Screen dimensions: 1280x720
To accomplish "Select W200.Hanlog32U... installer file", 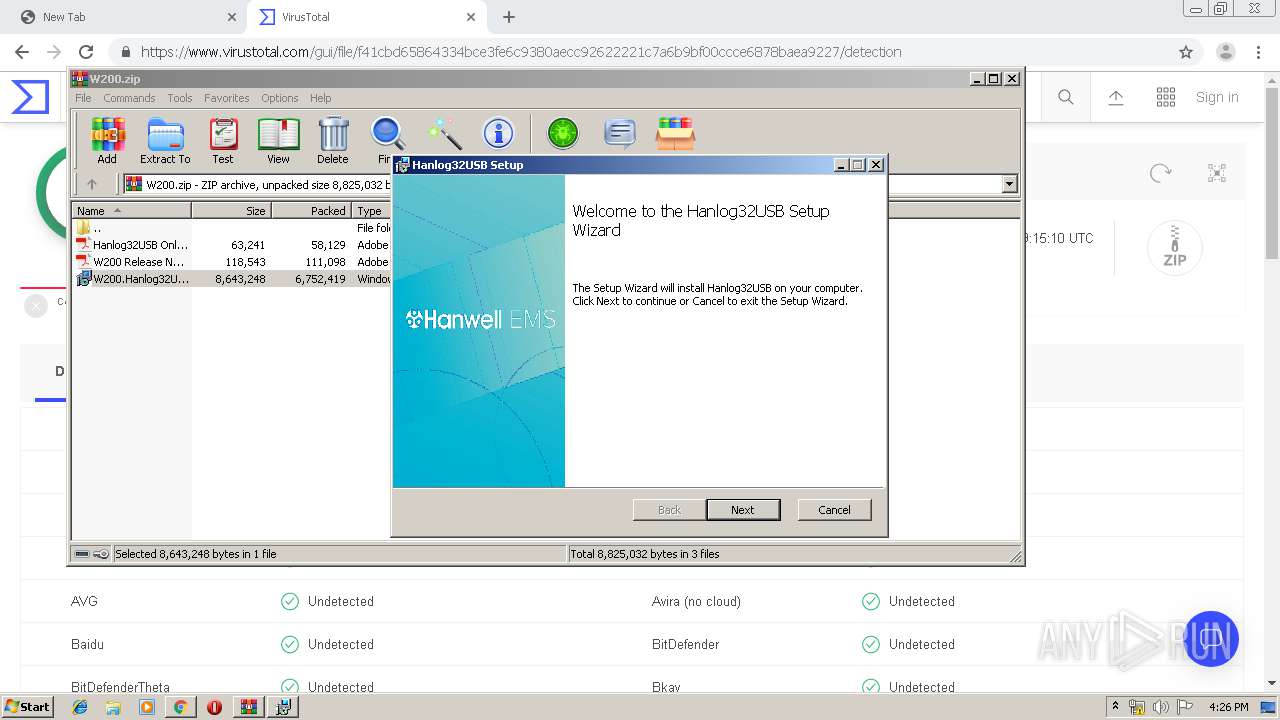I will coord(140,279).
